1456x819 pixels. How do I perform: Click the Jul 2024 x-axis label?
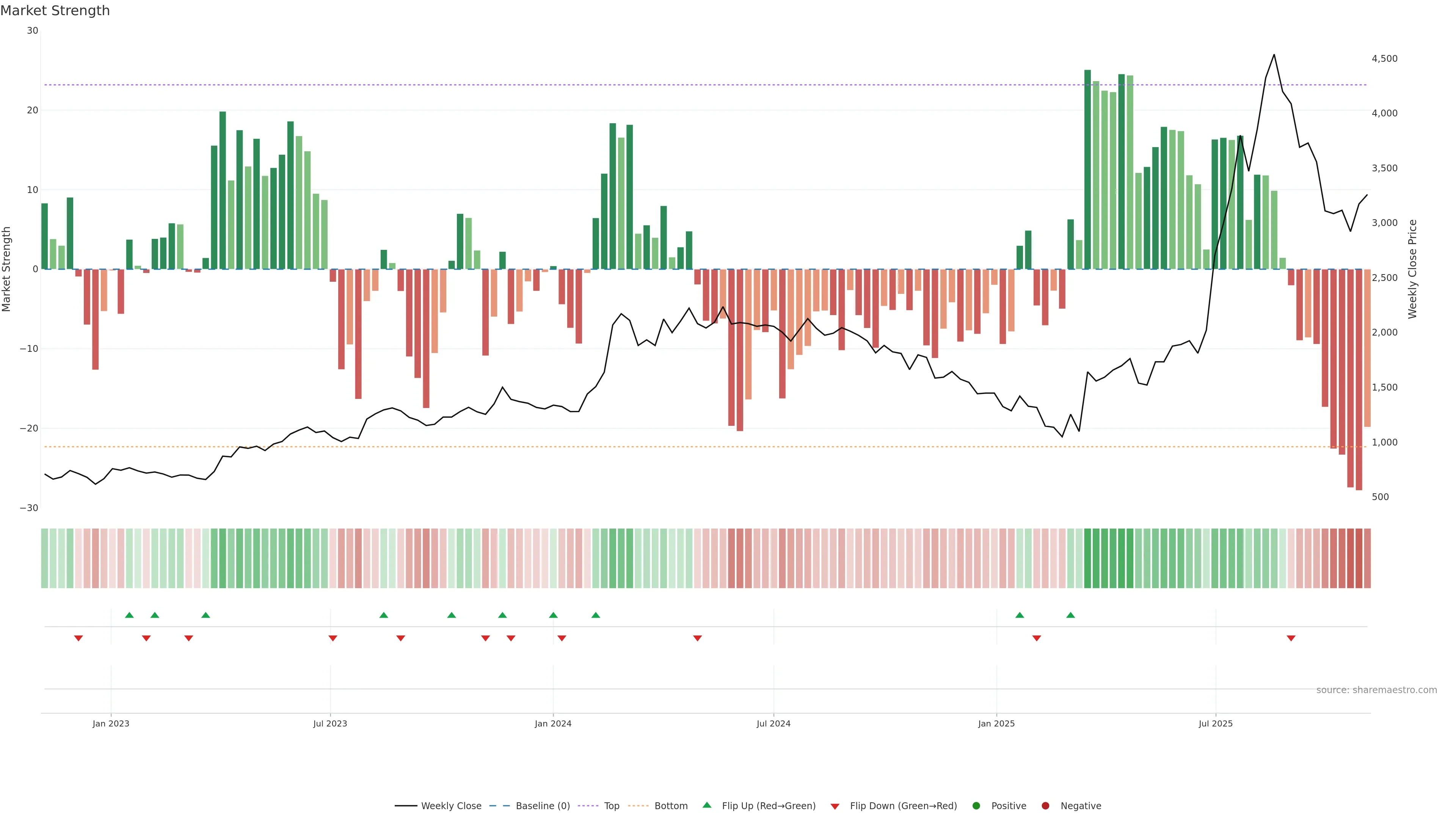click(x=773, y=723)
